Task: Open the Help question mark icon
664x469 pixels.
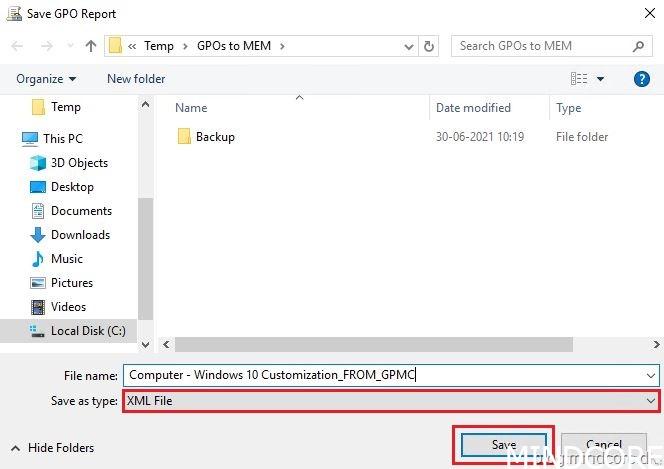Action: [x=641, y=79]
